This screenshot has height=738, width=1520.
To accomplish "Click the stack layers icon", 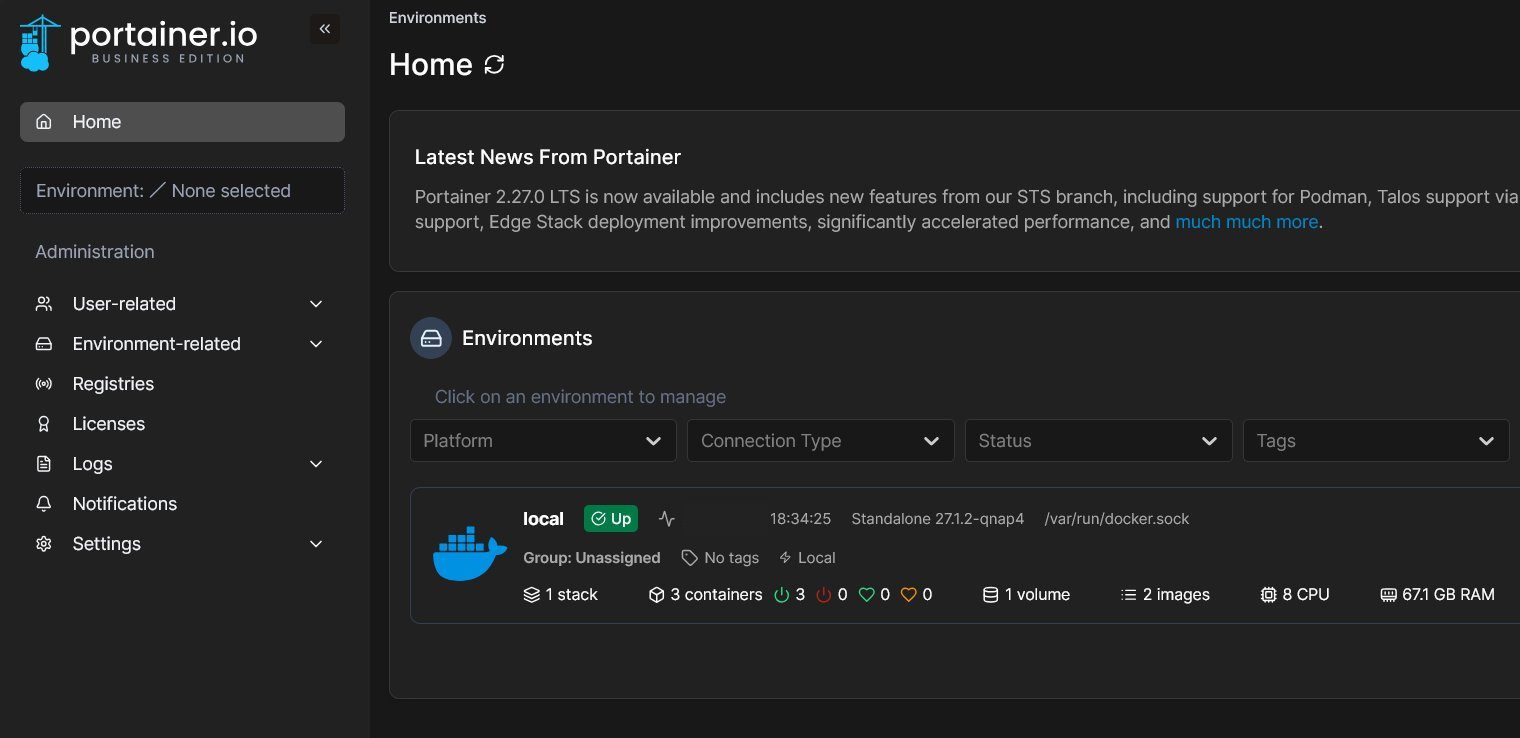I will (x=532, y=594).
